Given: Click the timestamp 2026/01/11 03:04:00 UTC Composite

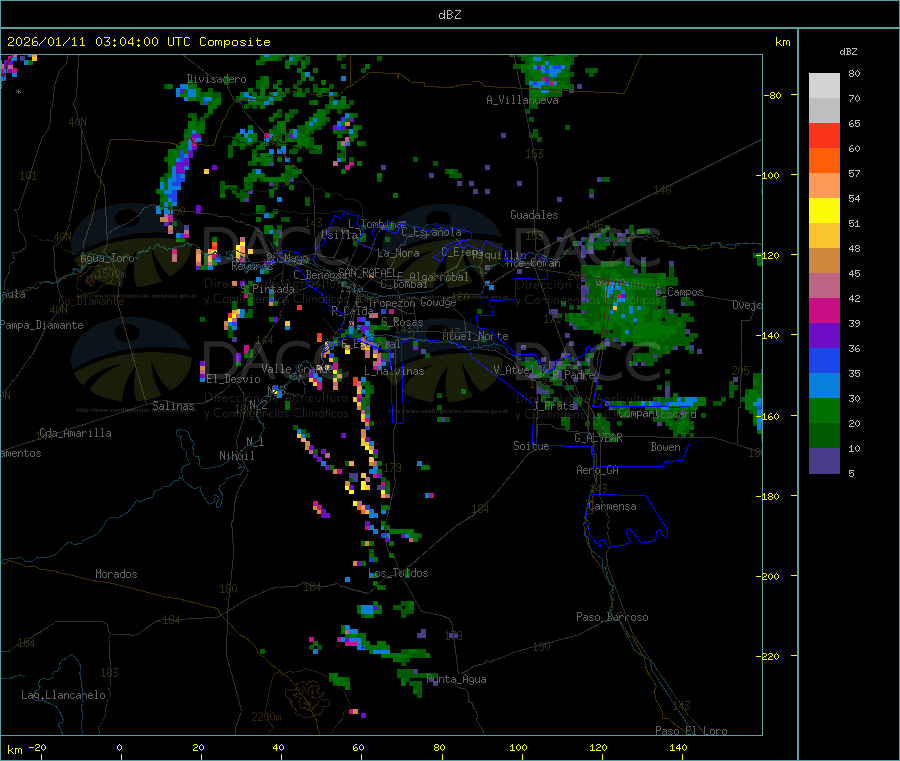Looking at the screenshot, I should (138, 42).
